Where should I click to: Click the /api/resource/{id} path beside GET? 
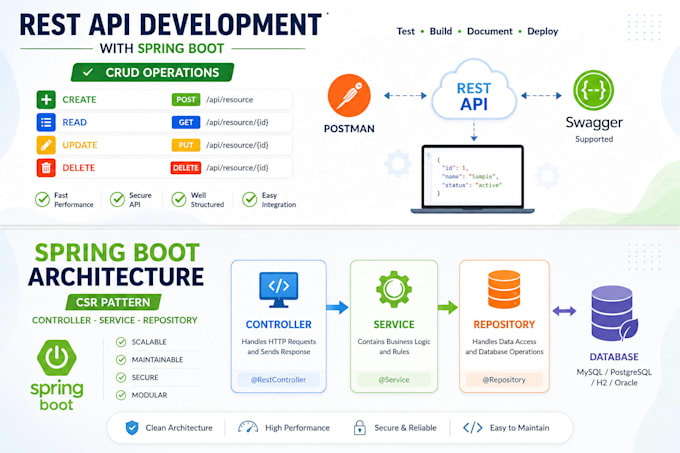[x=237, y=122]
